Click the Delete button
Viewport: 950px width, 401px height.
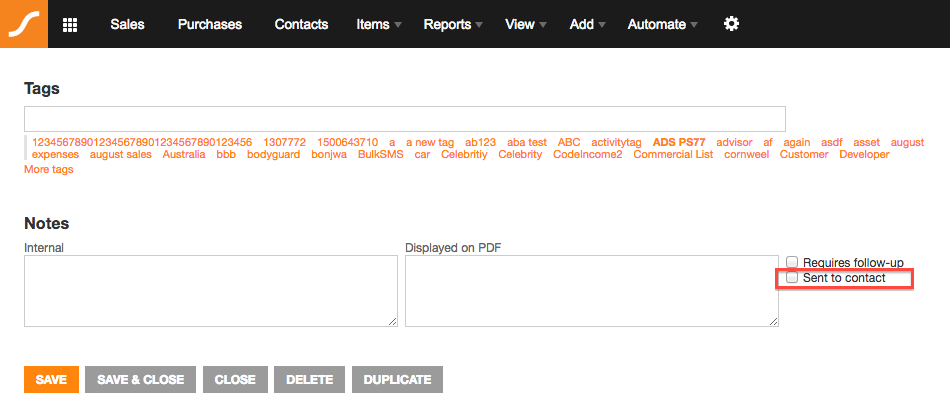(x=310, y=380)
